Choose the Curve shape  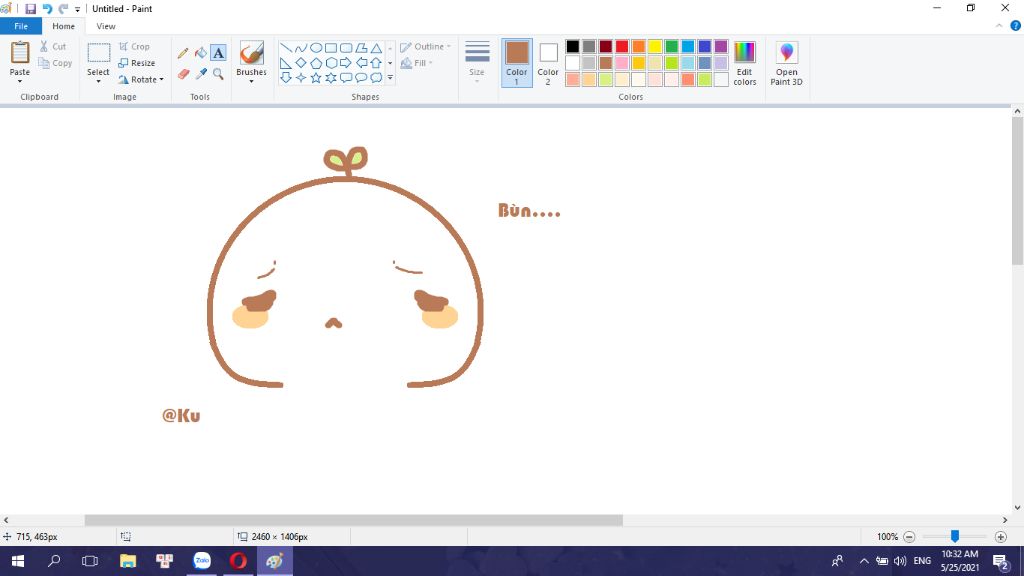[300, 48]
